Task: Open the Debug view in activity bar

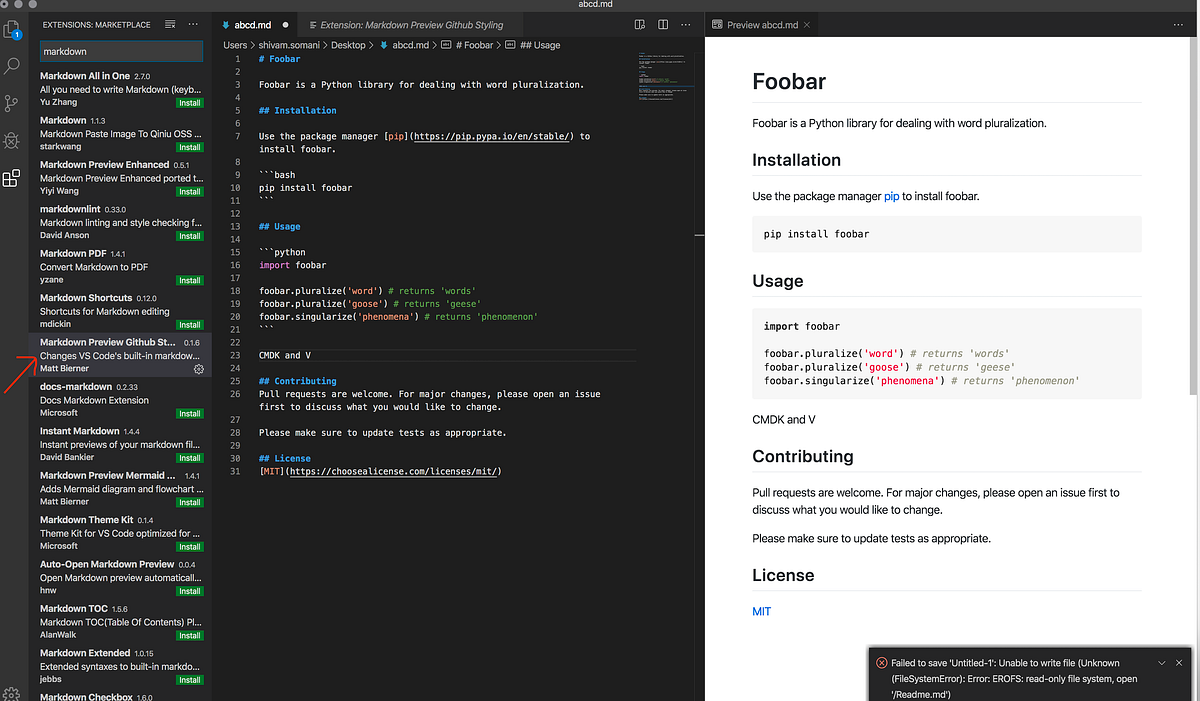Action: coord(12,141)
